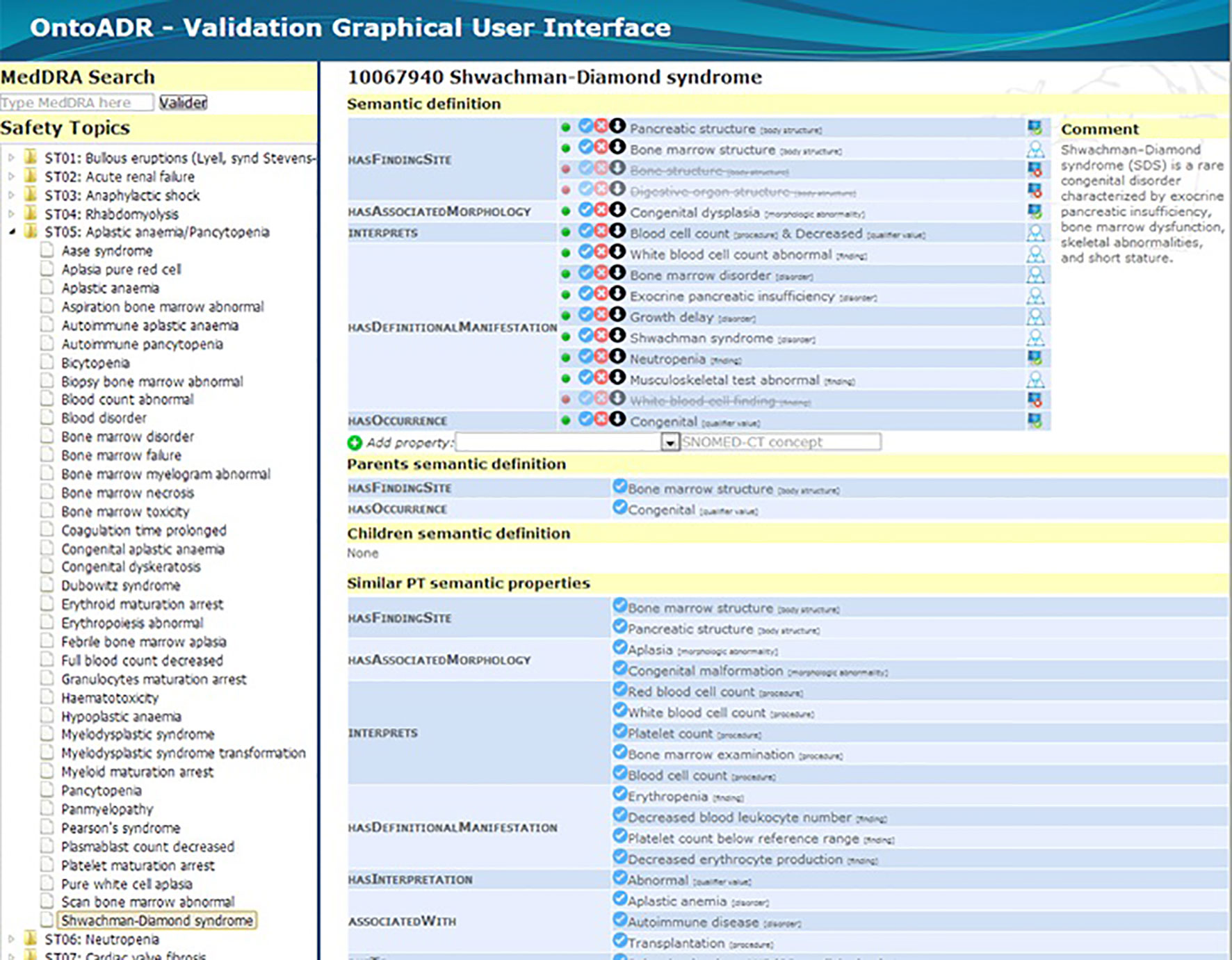
Task: Tick the Shwachman-Diamond syndrome checkbox
Action: 47,920
